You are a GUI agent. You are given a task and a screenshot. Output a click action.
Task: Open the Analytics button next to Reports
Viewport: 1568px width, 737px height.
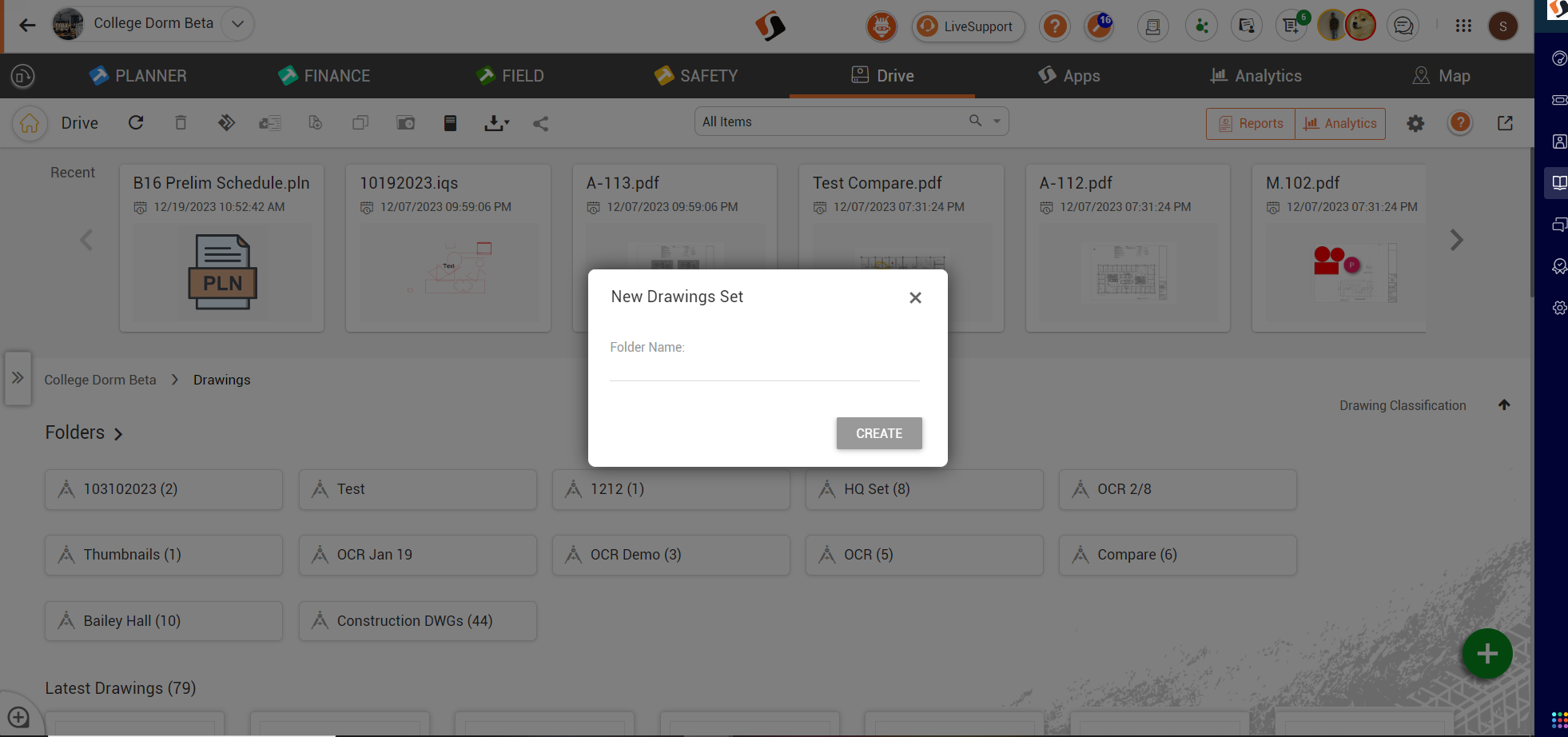tap(1340, 124)
